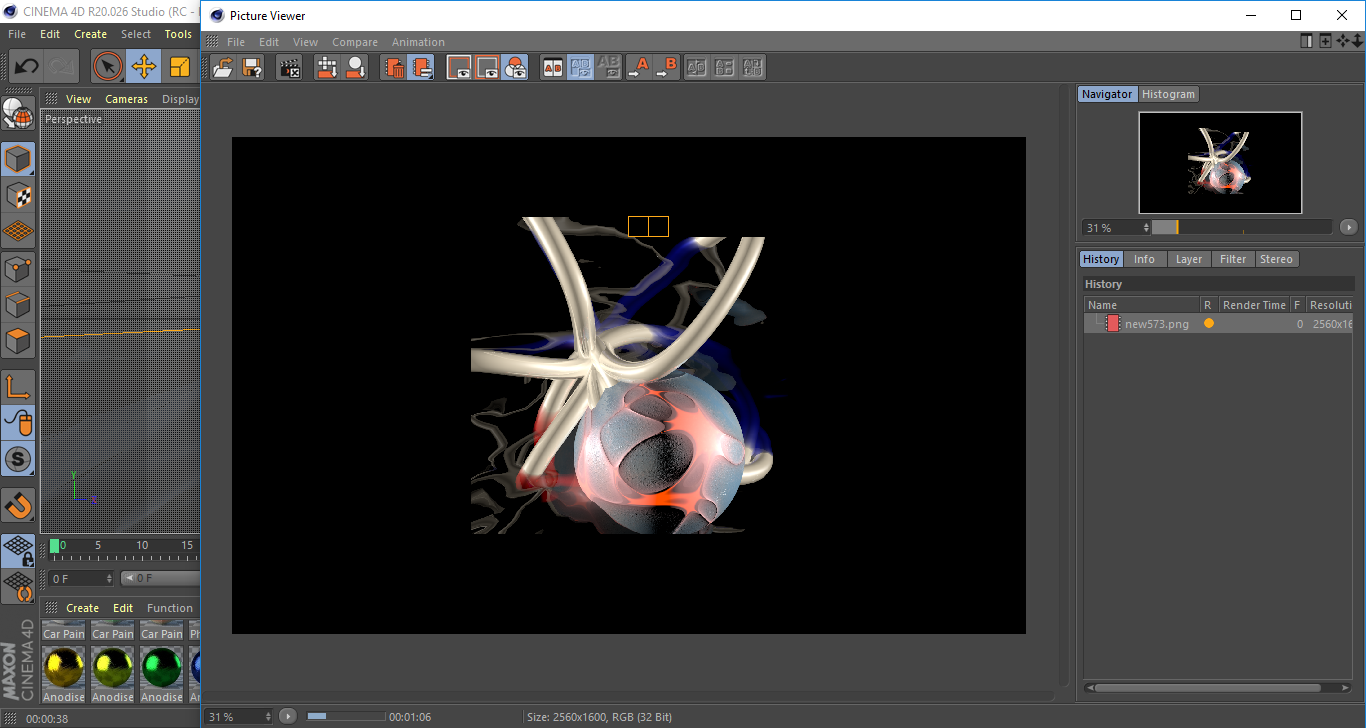Open the zoom percentage dropdown in the status bar

[x=265, y=716]
